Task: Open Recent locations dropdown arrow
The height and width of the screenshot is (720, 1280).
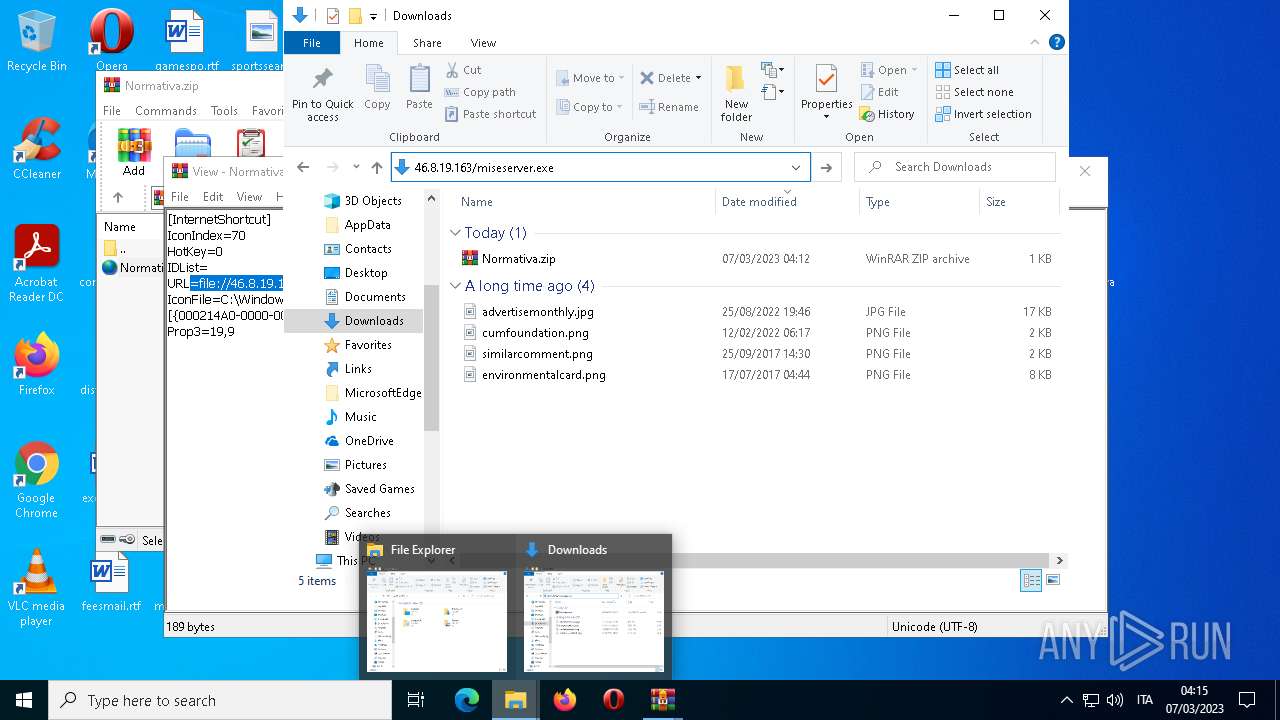Action: [x=355, y=167]
